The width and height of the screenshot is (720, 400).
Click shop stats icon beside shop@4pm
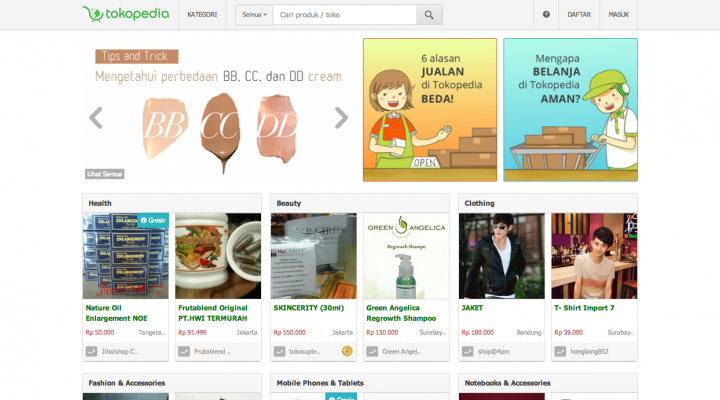pos(467,351)
